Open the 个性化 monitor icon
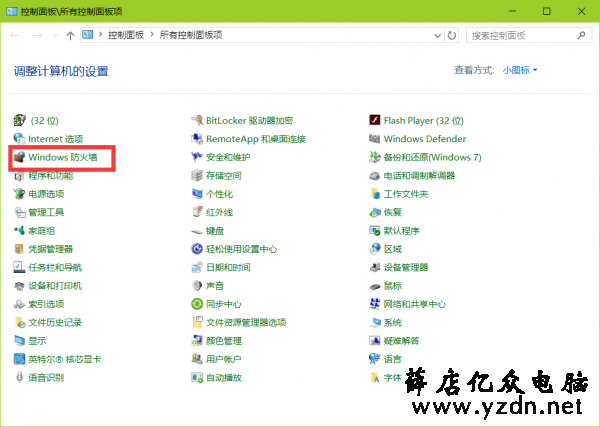The image size is (600, 427). pos(197,194)
